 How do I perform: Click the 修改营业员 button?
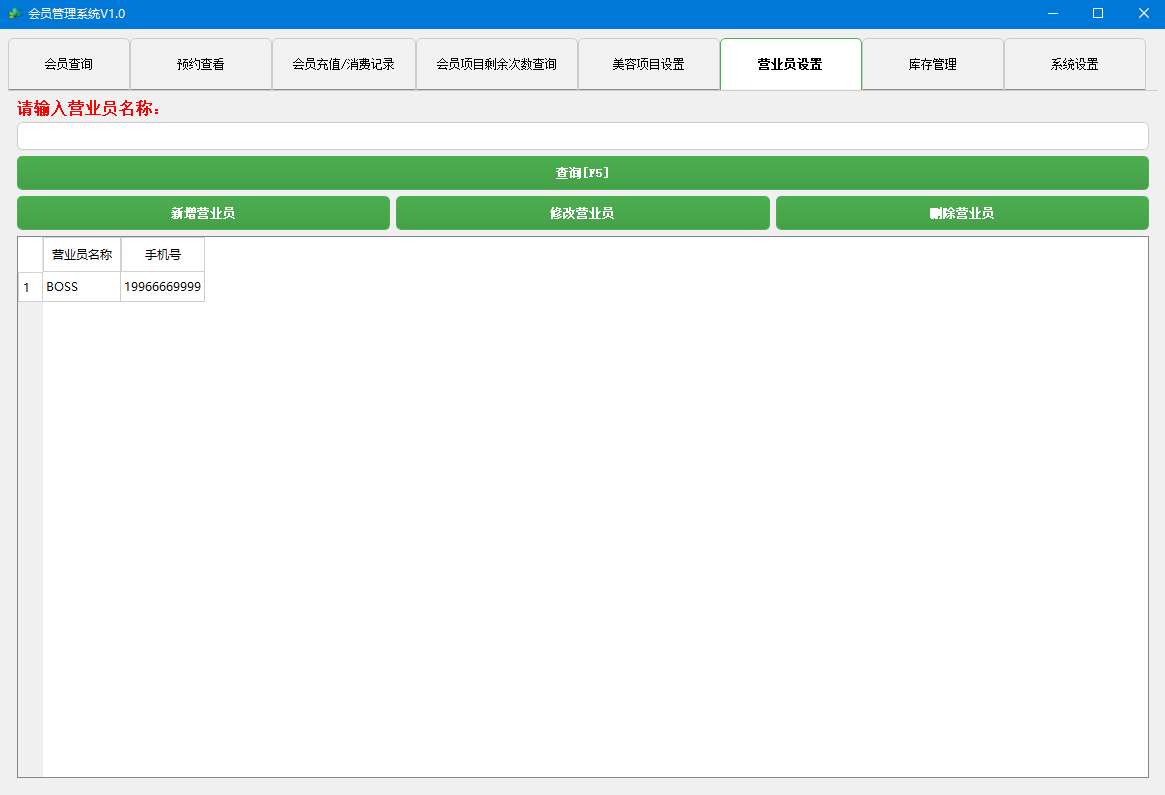click(583, 212)
